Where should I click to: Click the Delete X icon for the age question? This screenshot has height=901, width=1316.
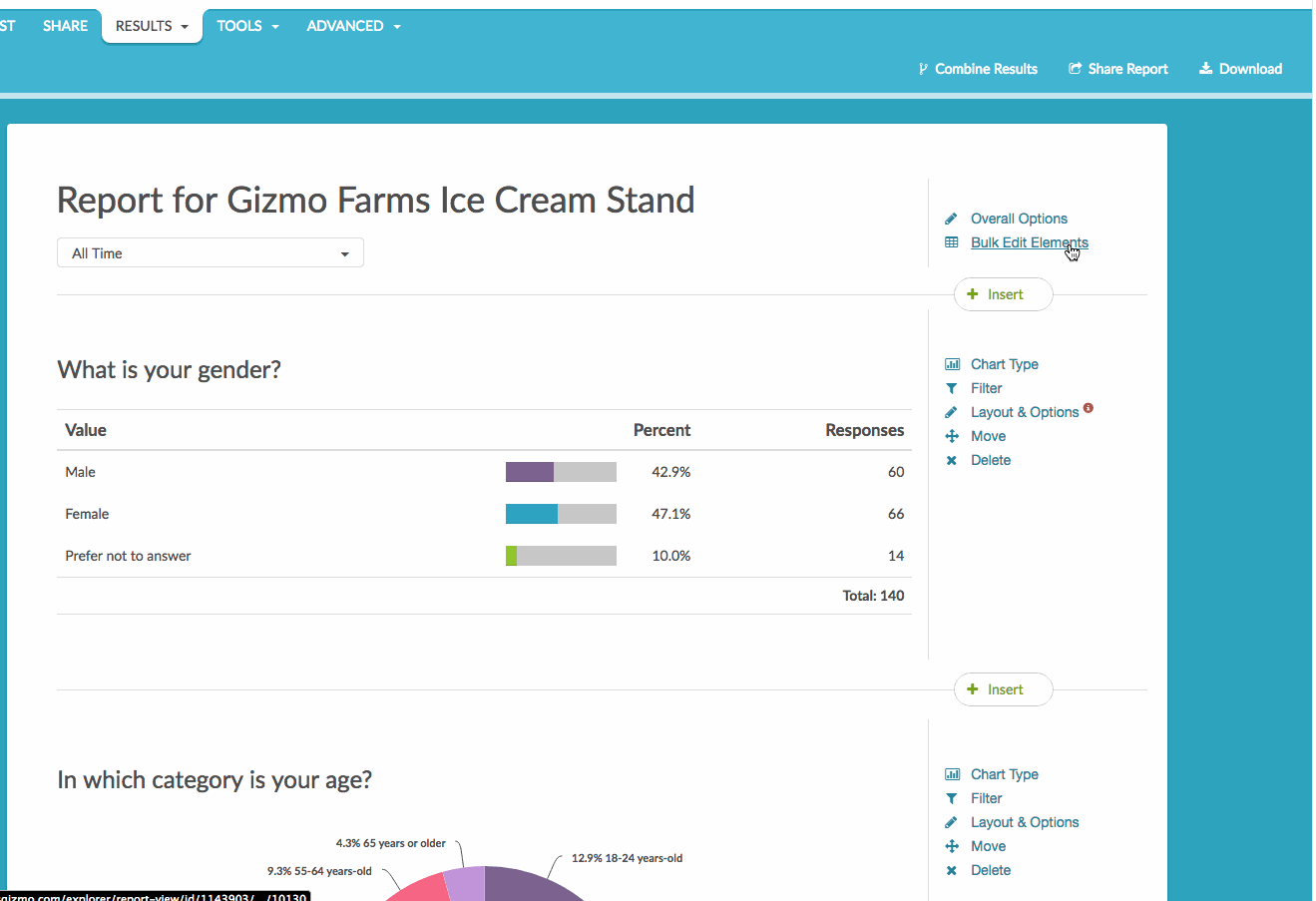pos(951,870)
